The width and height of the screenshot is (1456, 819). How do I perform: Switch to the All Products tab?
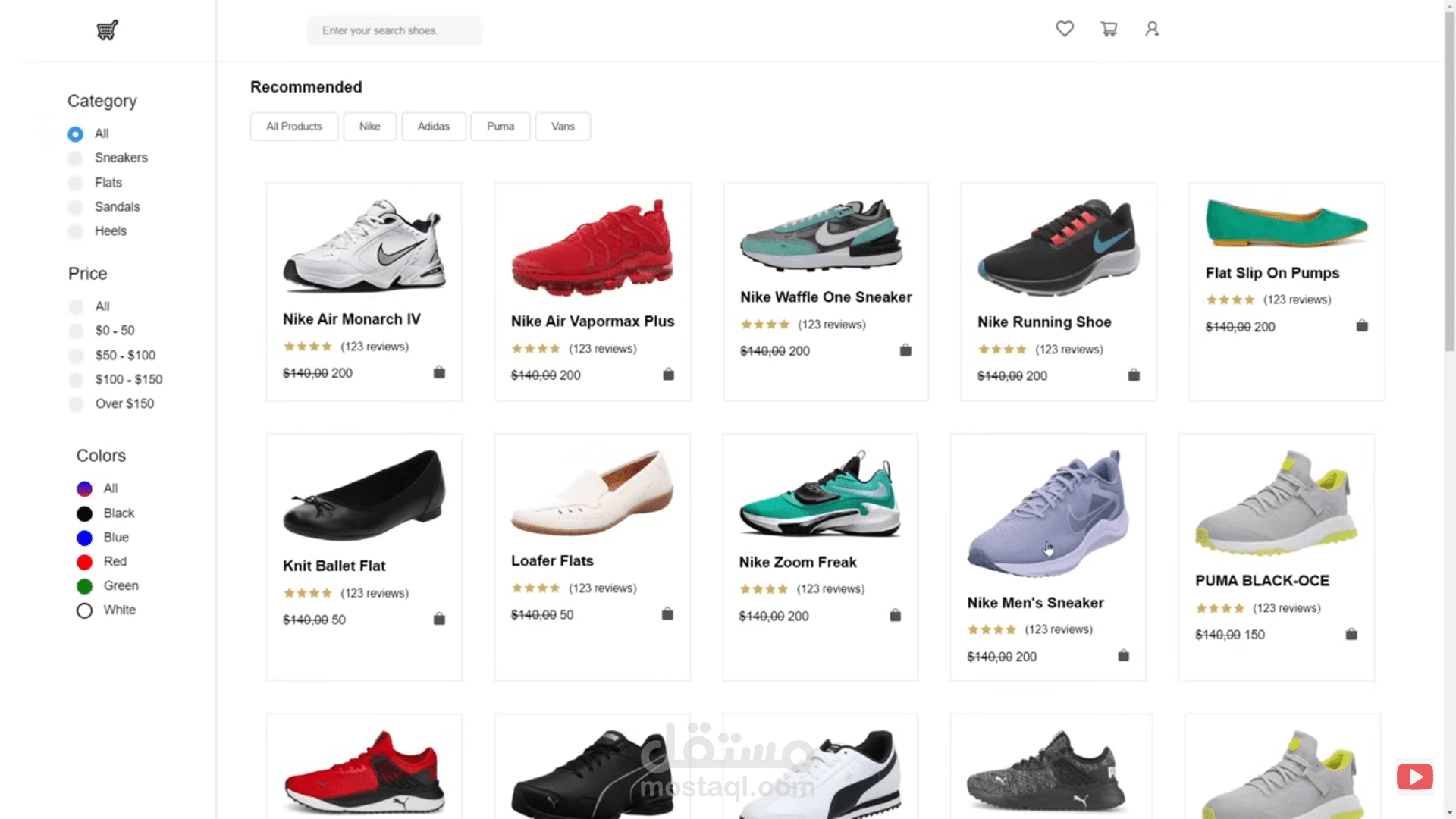pyautogui.click(x=293, y=126)
